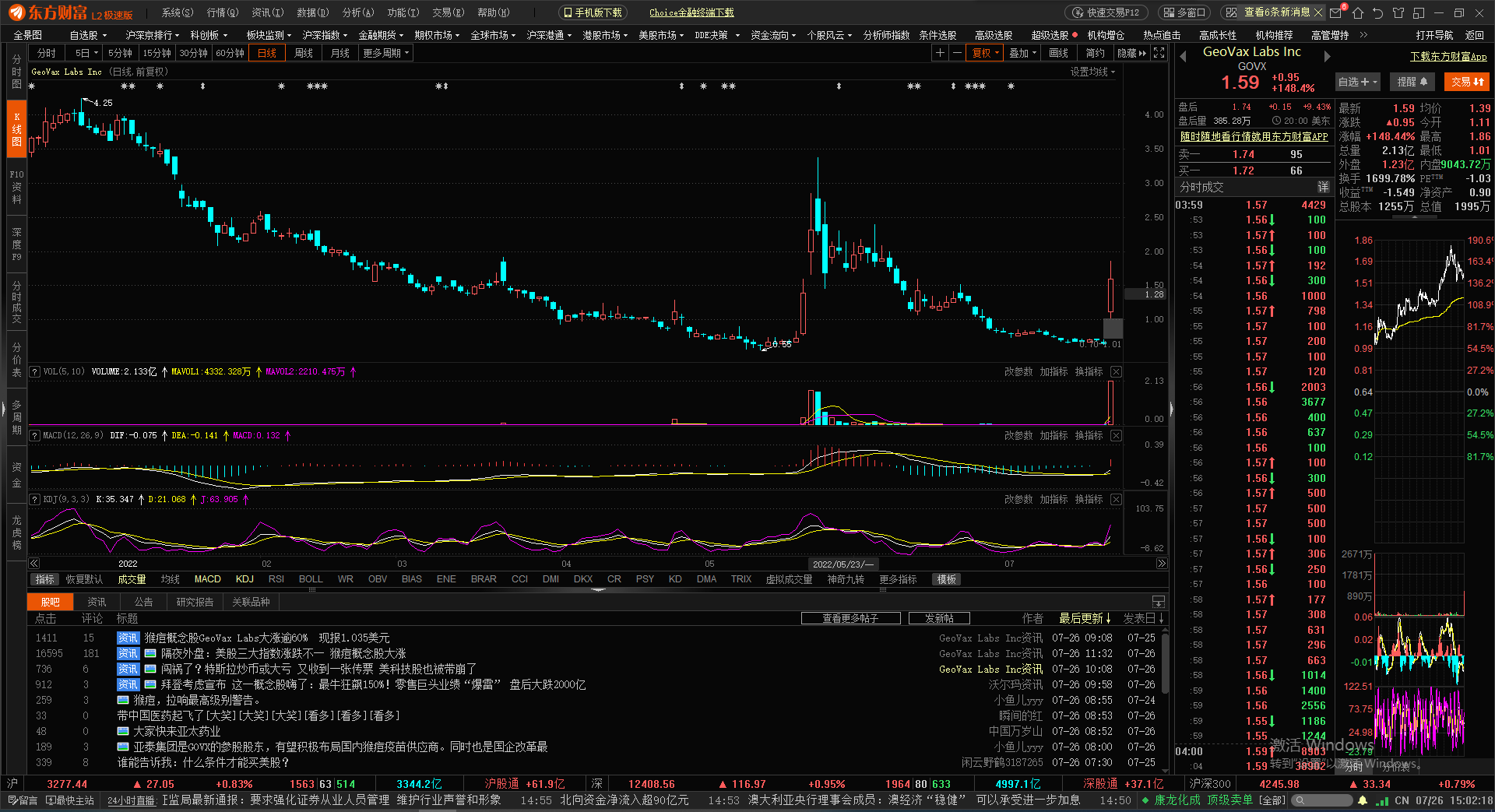Select the 60分钟 period tab
Image resolution: width=1495 pixels, height=812 pixels.
(x=230, y=53)
